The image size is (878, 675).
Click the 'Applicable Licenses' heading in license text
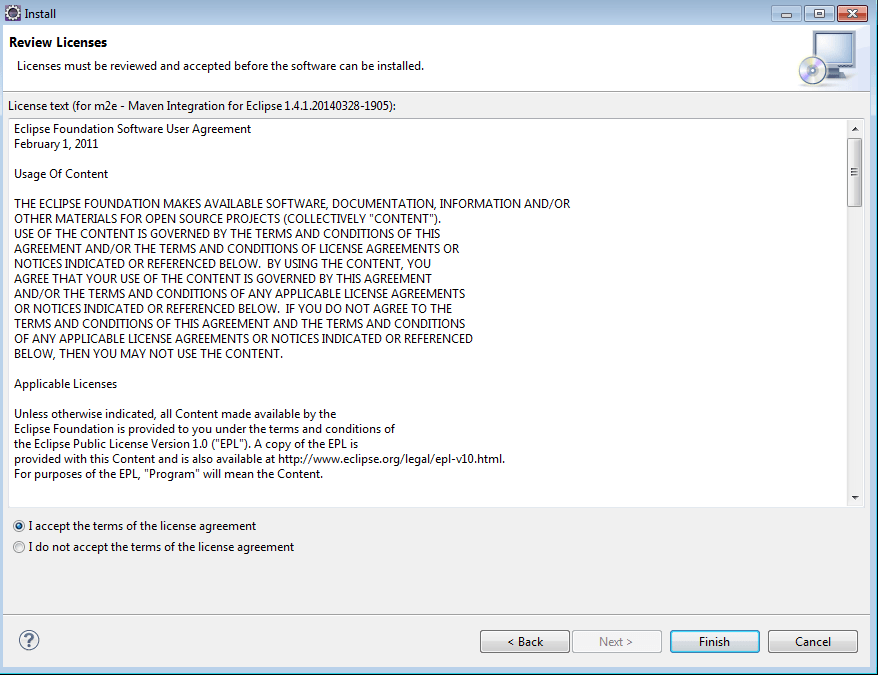point(65,384)
